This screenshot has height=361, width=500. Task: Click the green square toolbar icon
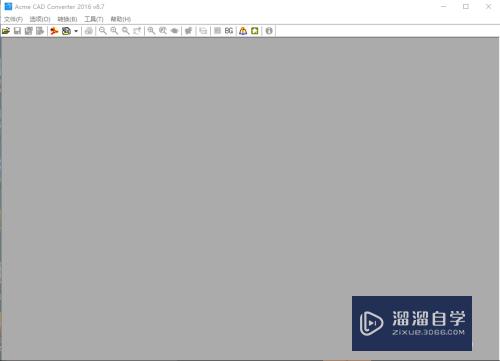tap(255, 31)
